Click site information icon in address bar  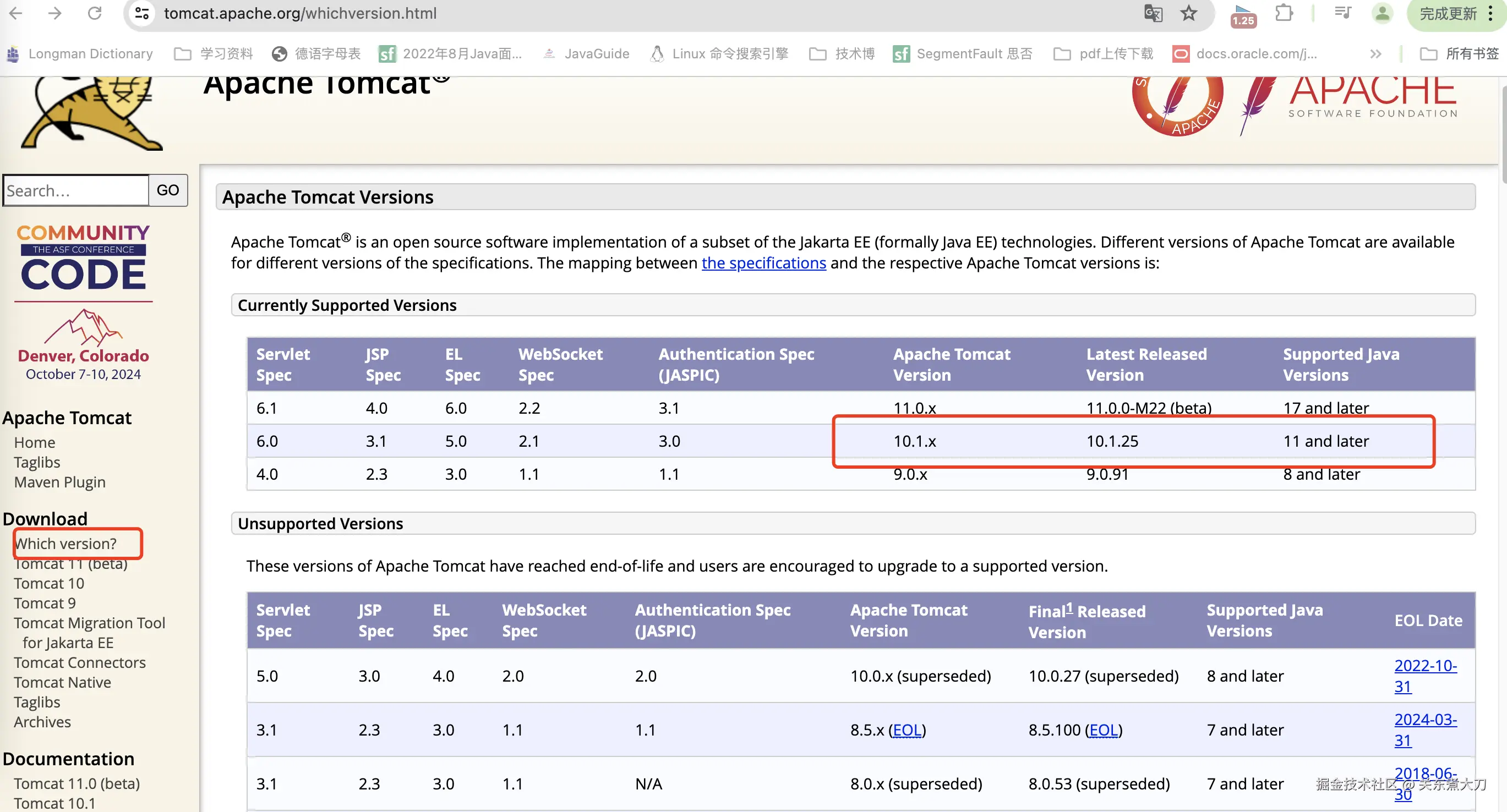[x=141, y=13]
